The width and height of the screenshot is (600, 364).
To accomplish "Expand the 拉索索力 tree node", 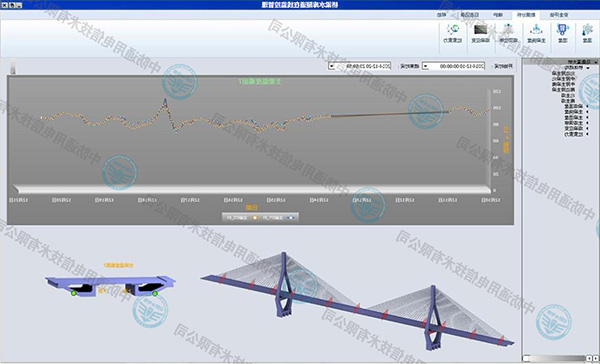I will click(587, 134).
